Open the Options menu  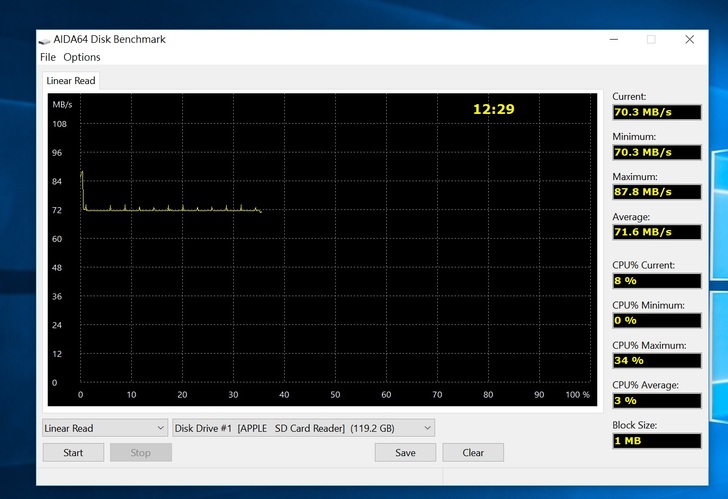(x=82, y=57)
